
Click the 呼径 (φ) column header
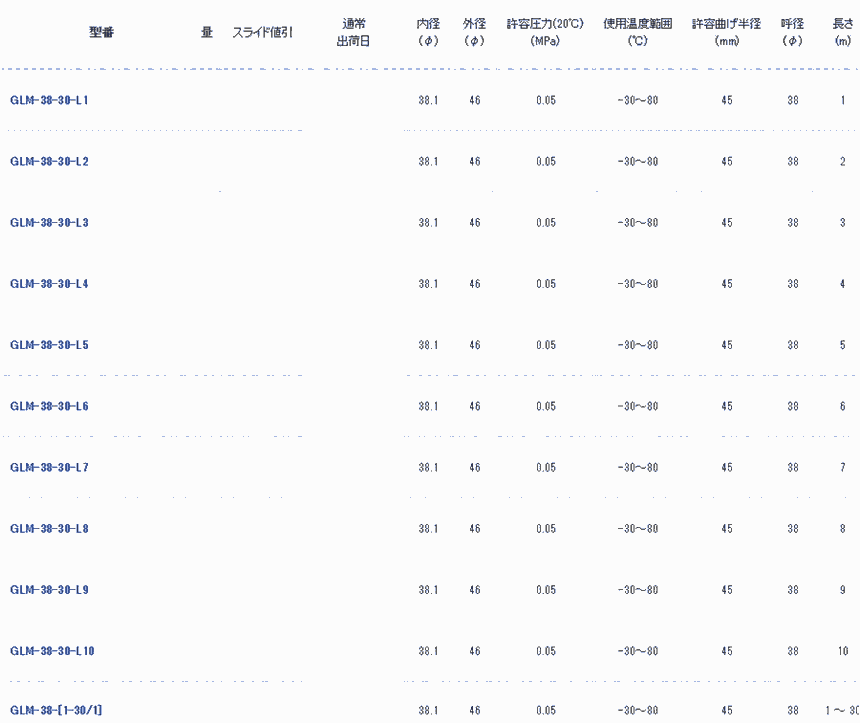tap(792, 32)
